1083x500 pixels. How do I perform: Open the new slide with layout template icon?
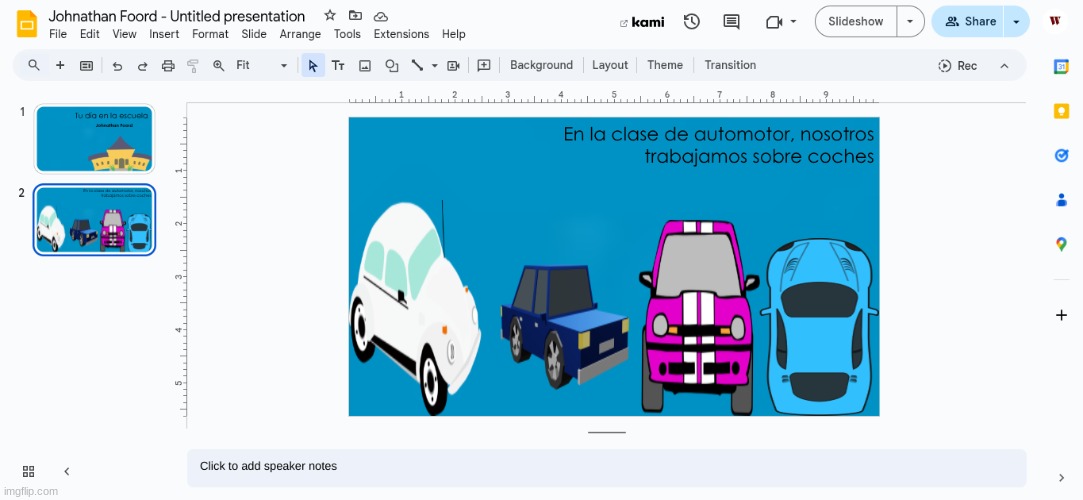tap(86, 66)
